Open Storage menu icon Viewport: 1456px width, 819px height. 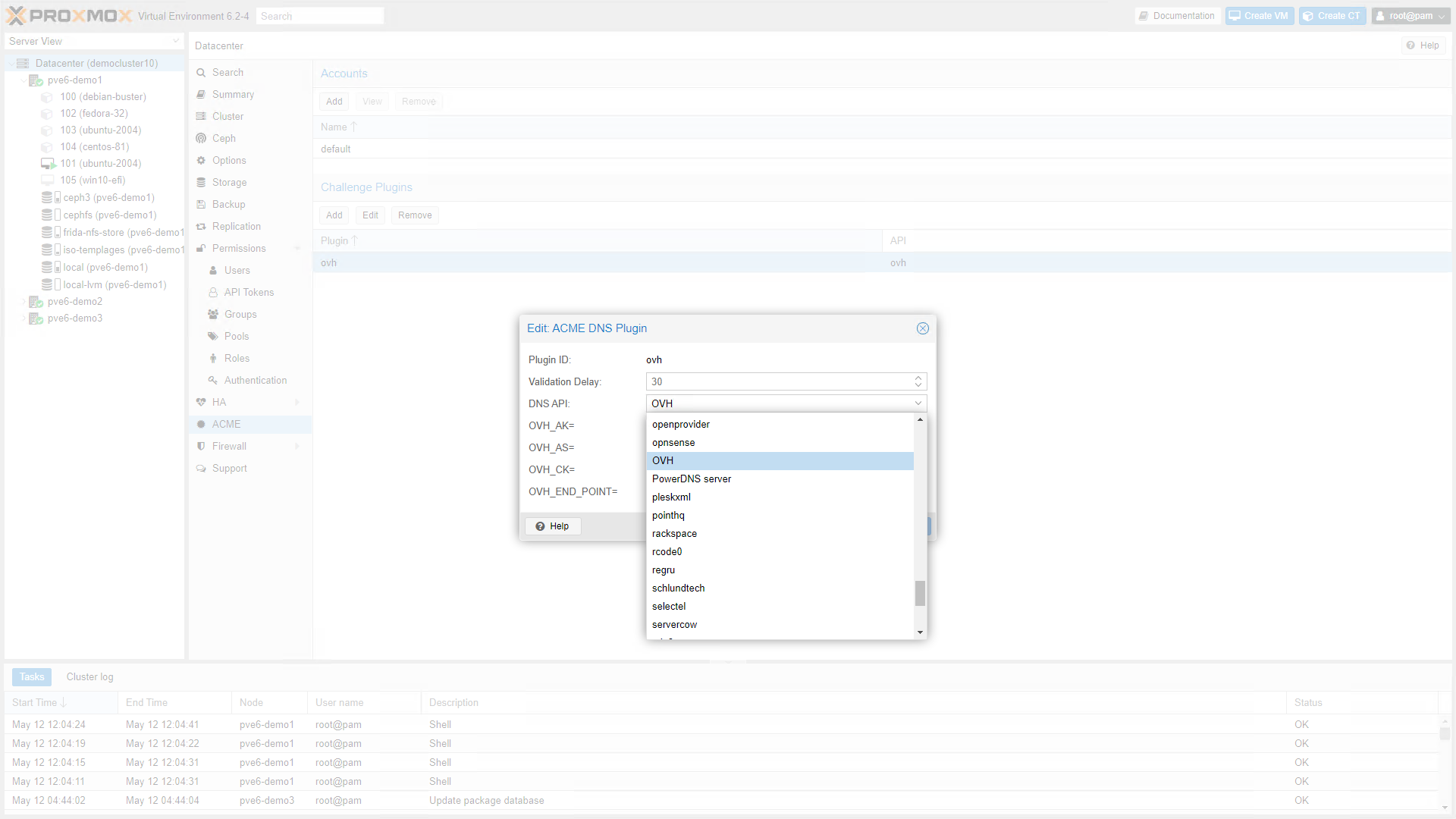201,183
